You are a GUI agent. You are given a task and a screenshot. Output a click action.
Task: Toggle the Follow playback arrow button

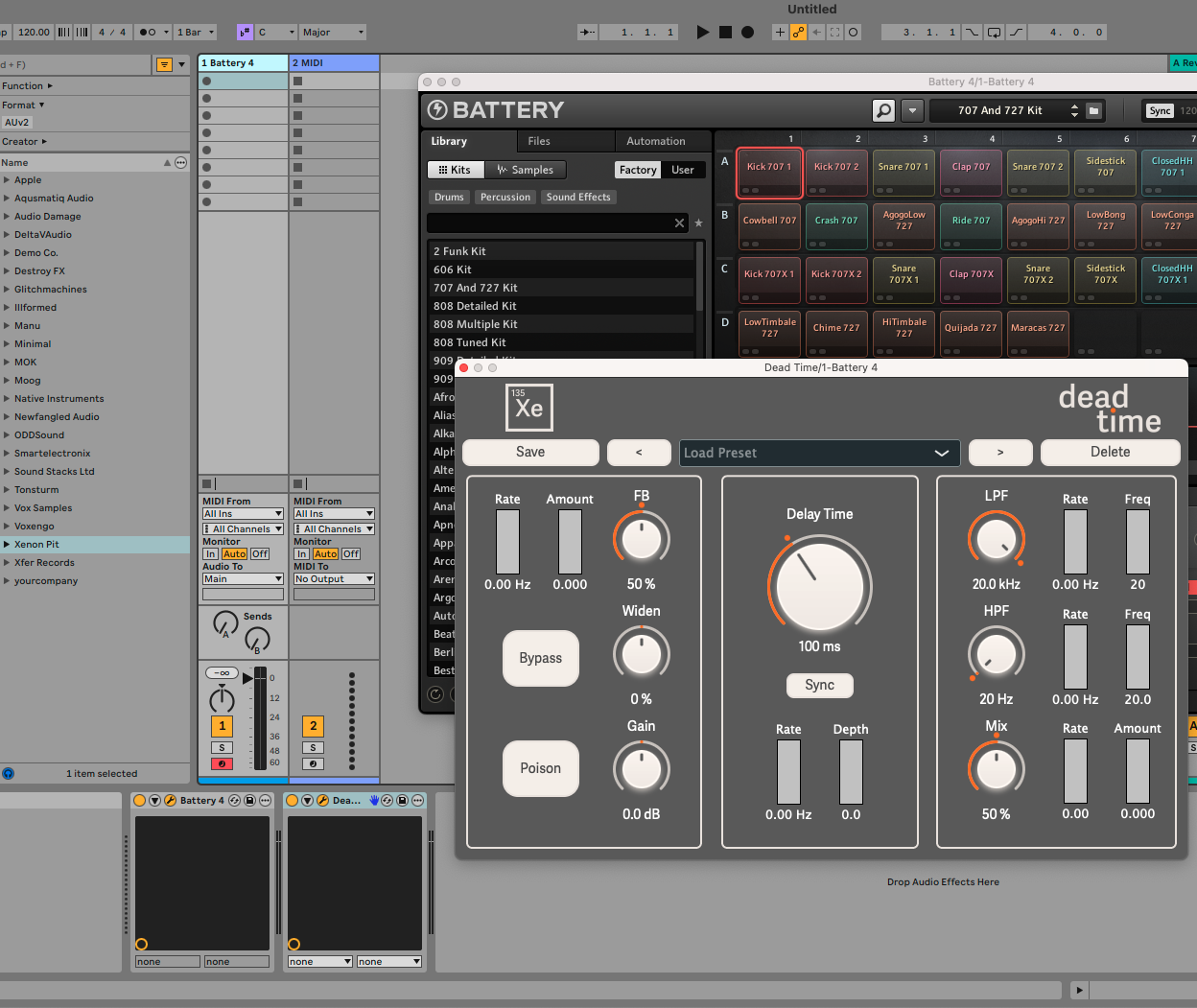[x=587, y=32]
